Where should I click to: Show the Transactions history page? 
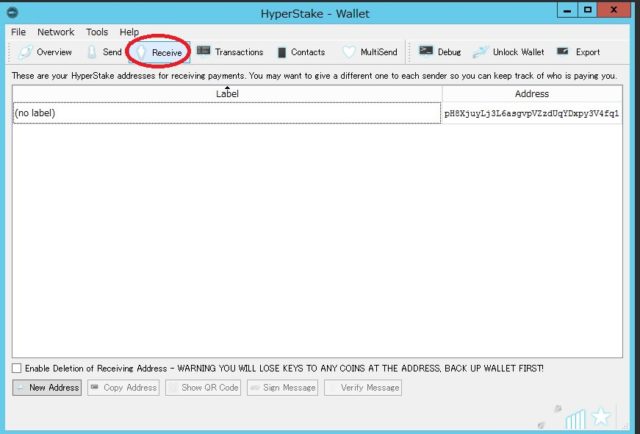230,52
